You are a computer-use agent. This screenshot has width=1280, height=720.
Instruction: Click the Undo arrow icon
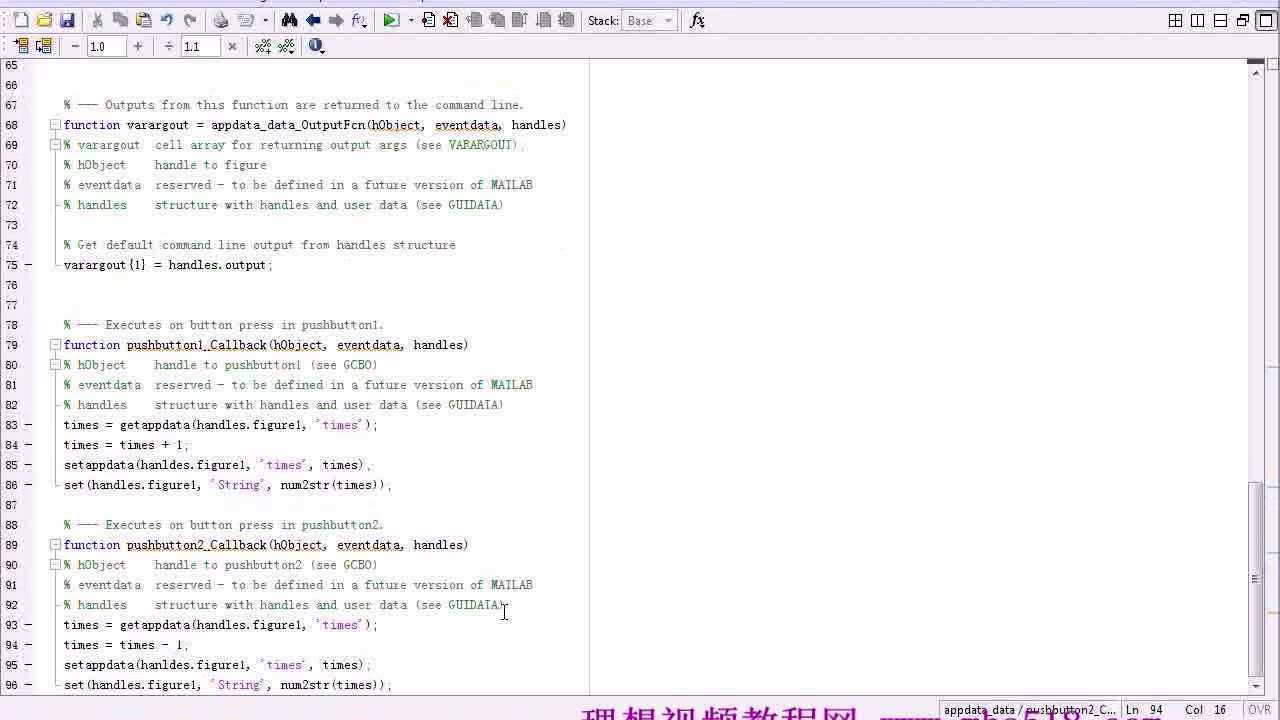point(167,20)
